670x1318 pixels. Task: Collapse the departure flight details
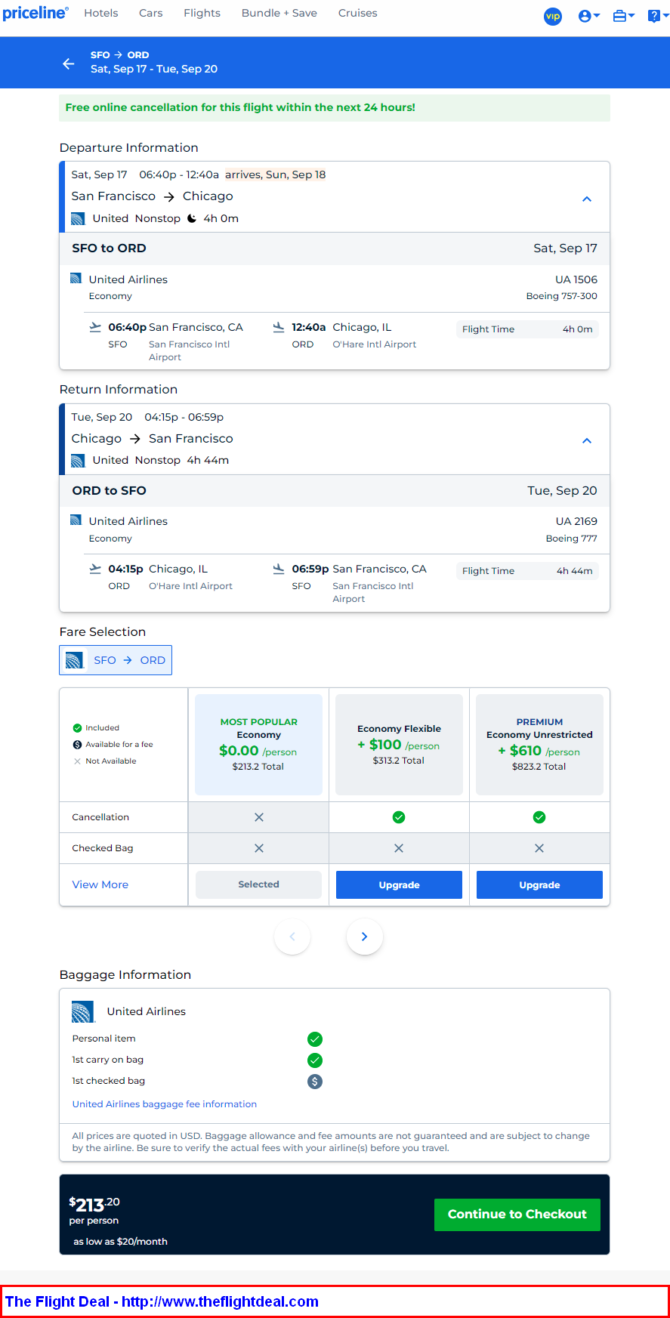[x=587, y=198]
